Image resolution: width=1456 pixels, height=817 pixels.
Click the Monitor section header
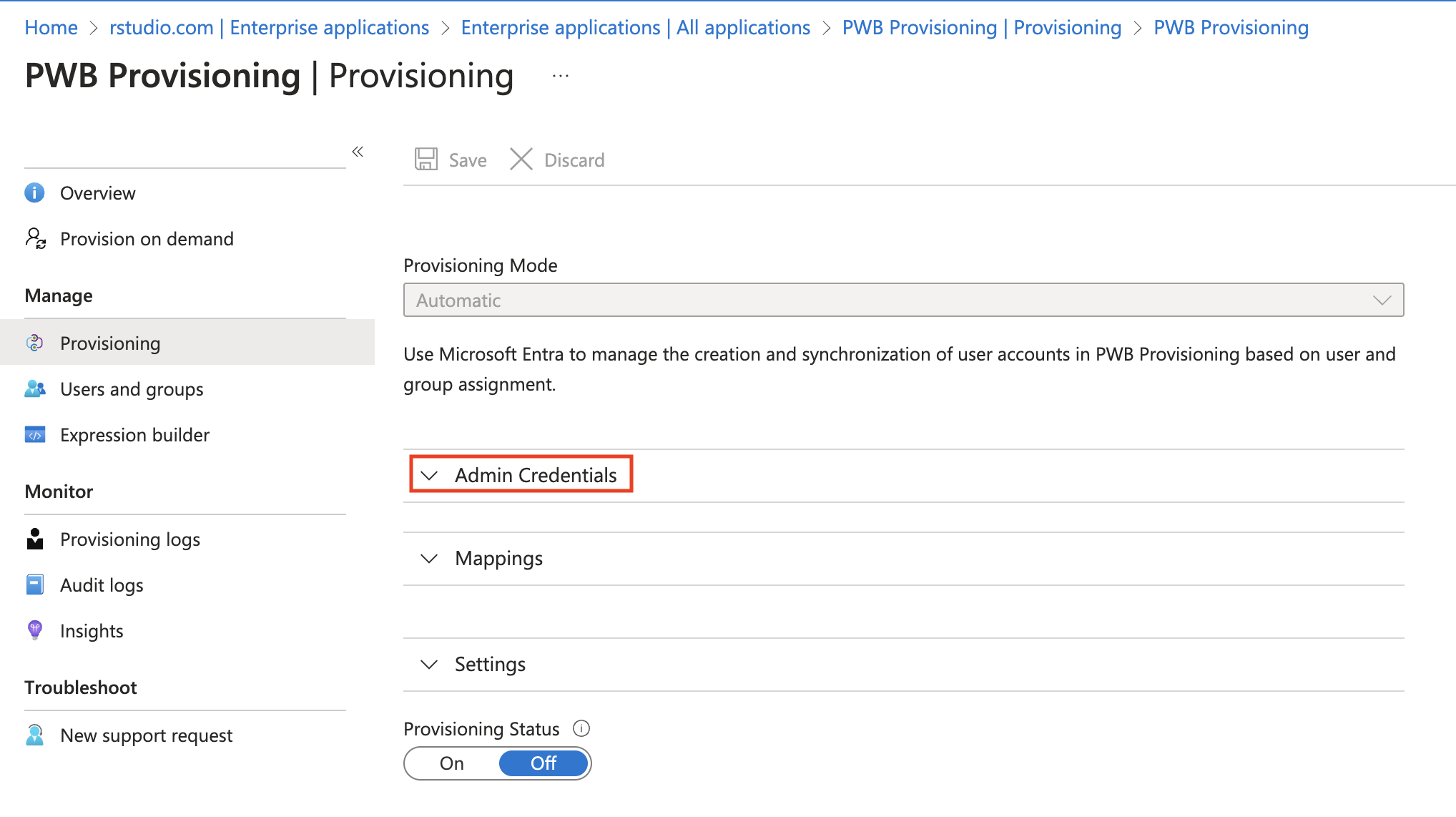[59, 491]
